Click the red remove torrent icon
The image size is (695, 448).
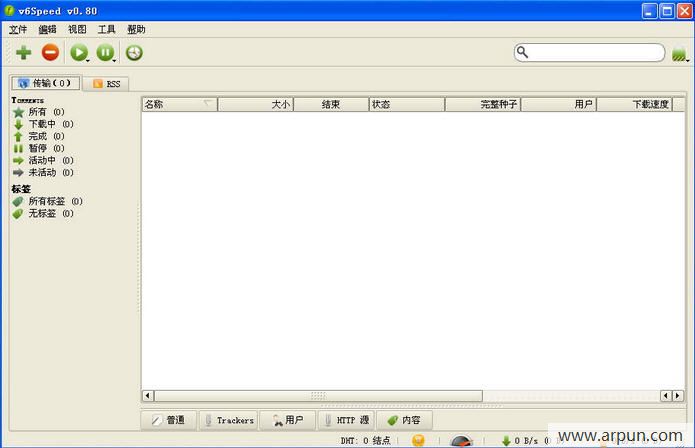[50, 52]
